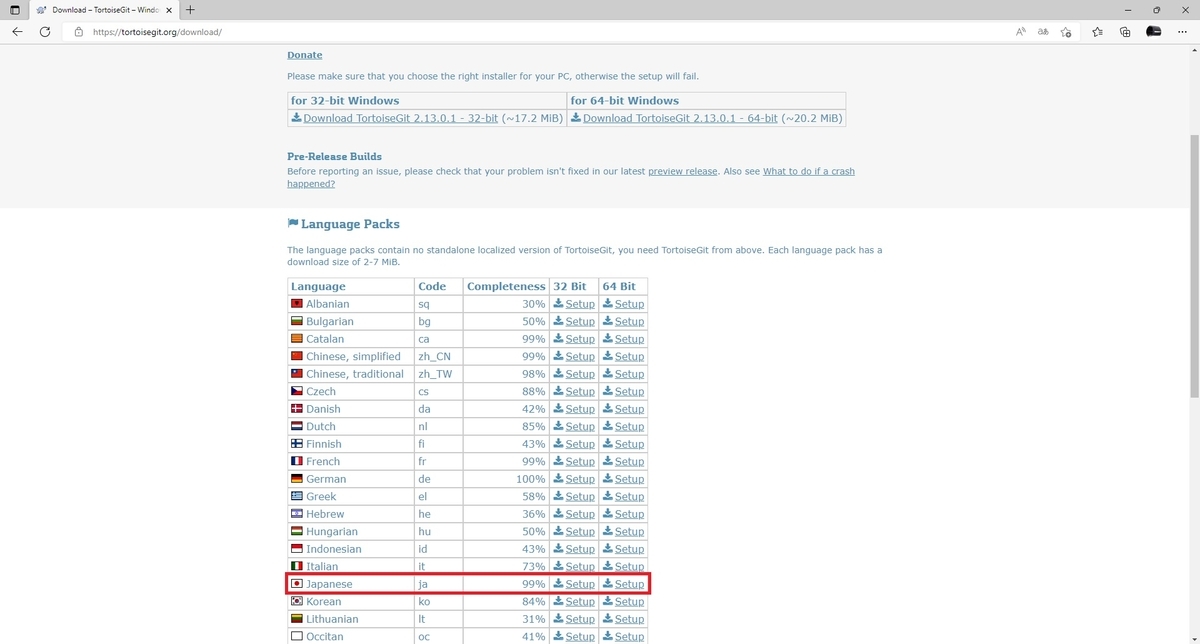The height and width of the screenshot is (644, 1200).
Task: Click the Translate page icon
Action: tap(1043, 32)
